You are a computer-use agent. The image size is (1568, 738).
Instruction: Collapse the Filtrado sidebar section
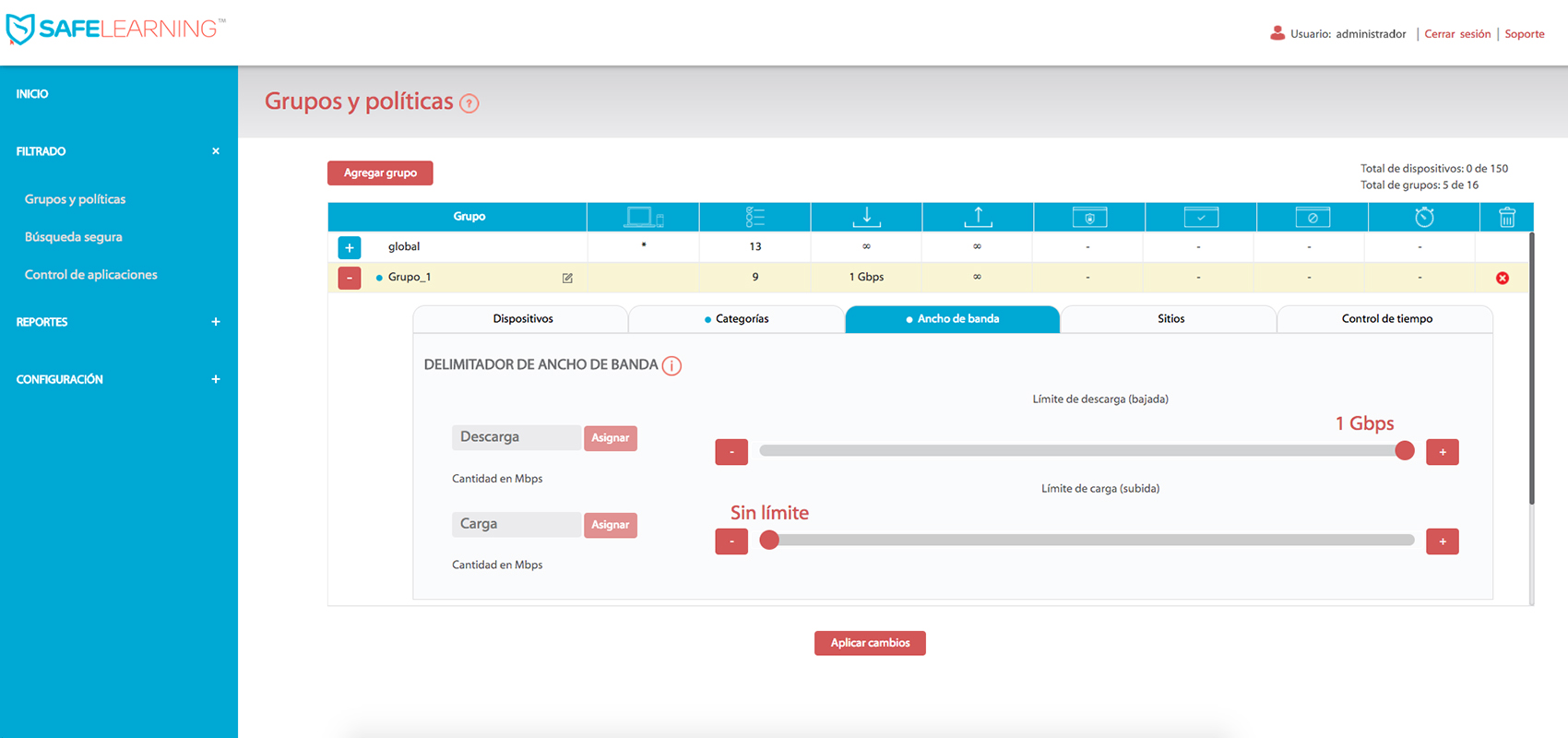pos(216,151)
